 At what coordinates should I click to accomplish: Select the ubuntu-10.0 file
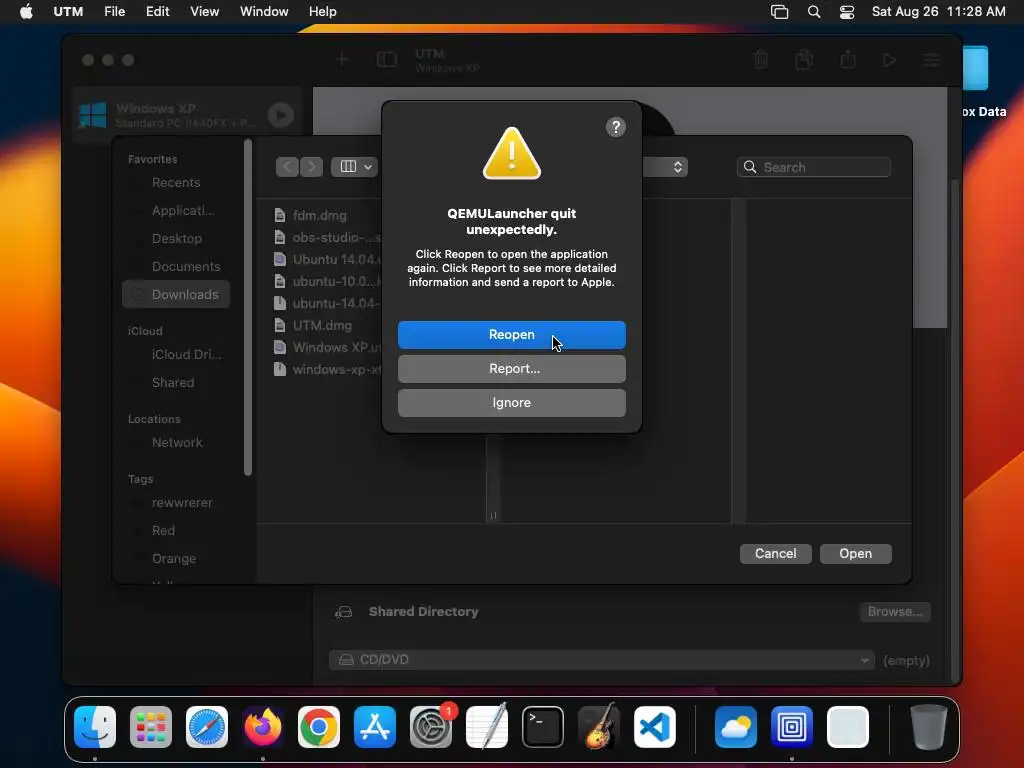click(327, 281)
